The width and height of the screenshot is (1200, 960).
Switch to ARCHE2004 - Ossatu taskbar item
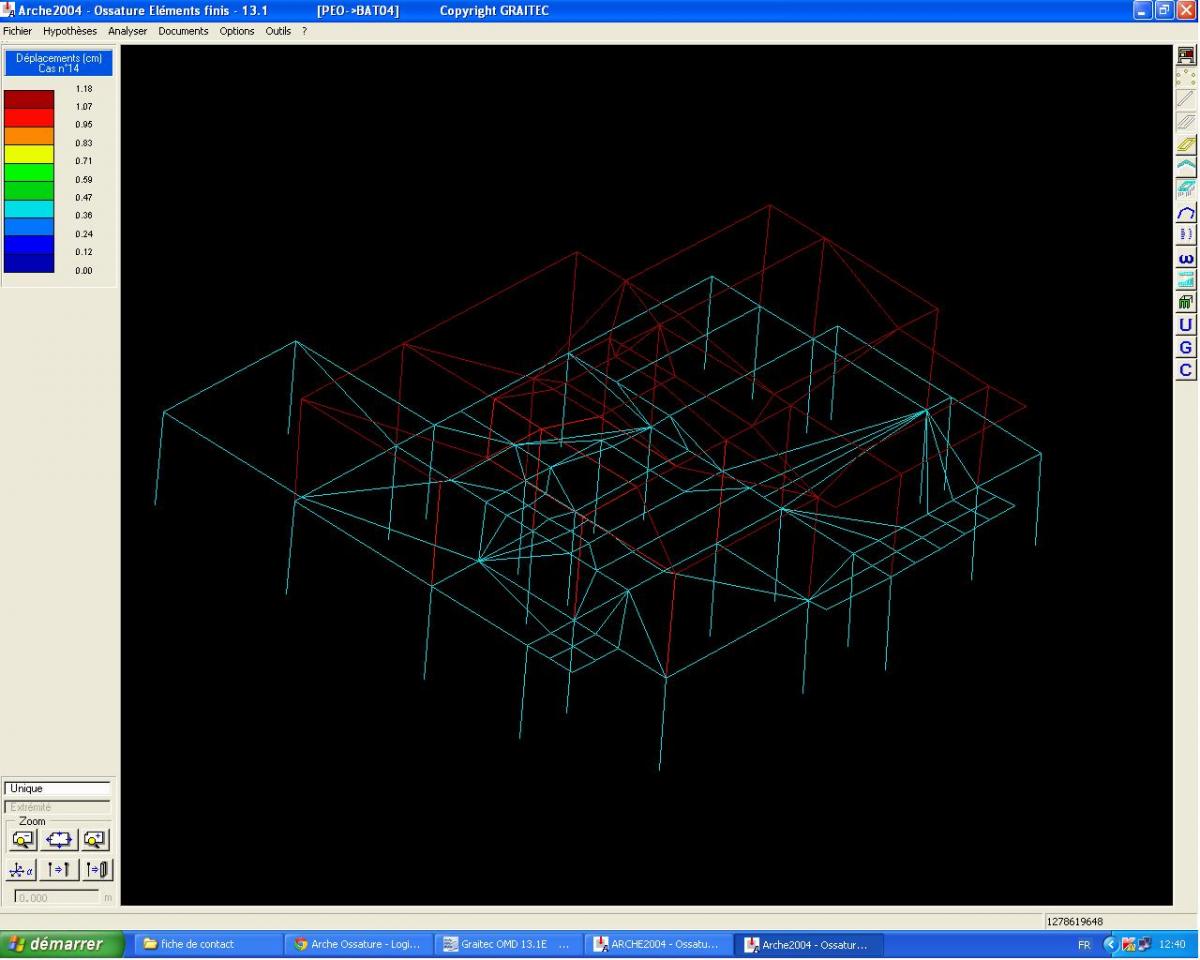pos(658,944)
